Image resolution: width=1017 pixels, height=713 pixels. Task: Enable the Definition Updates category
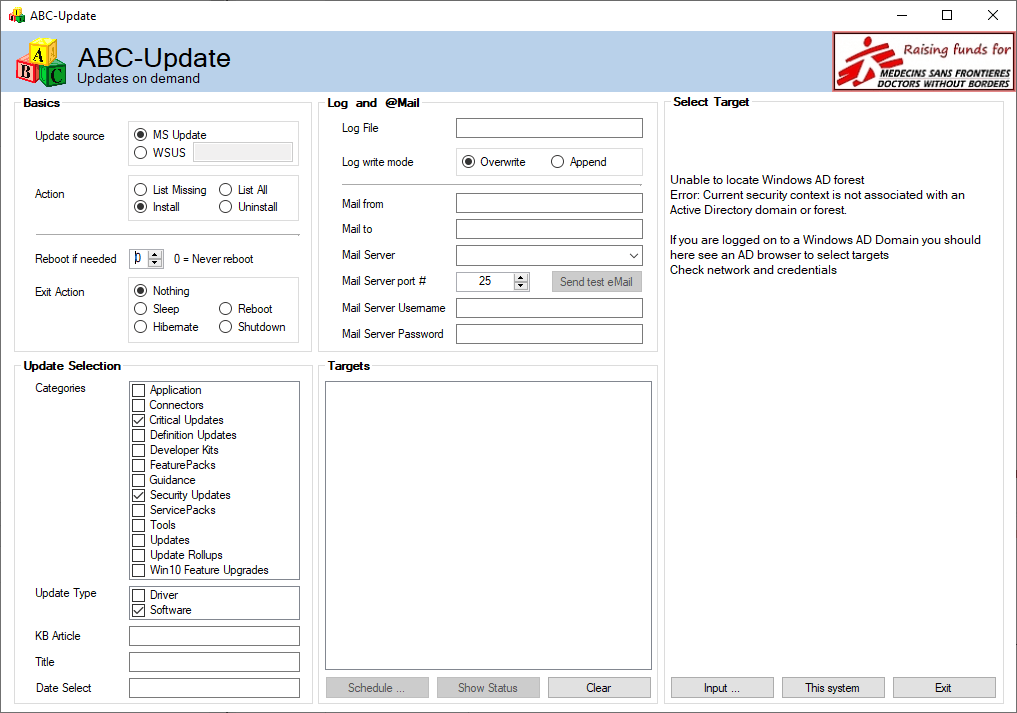[x=139, y=435]
